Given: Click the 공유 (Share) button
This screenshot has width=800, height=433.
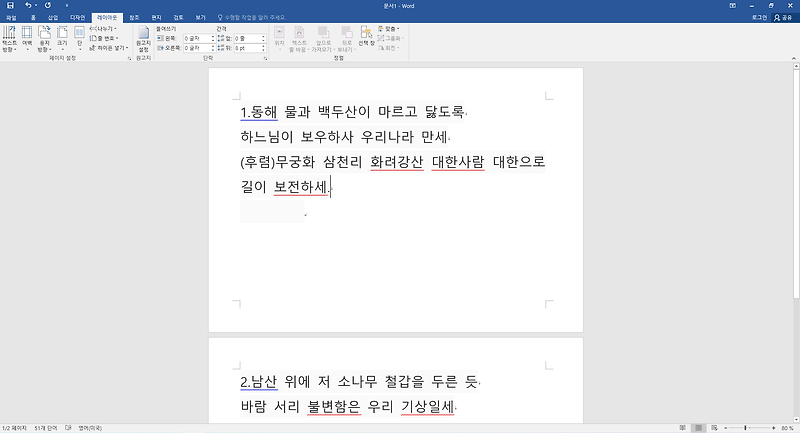Looking at the screenshot, I should tap(783, 17).
